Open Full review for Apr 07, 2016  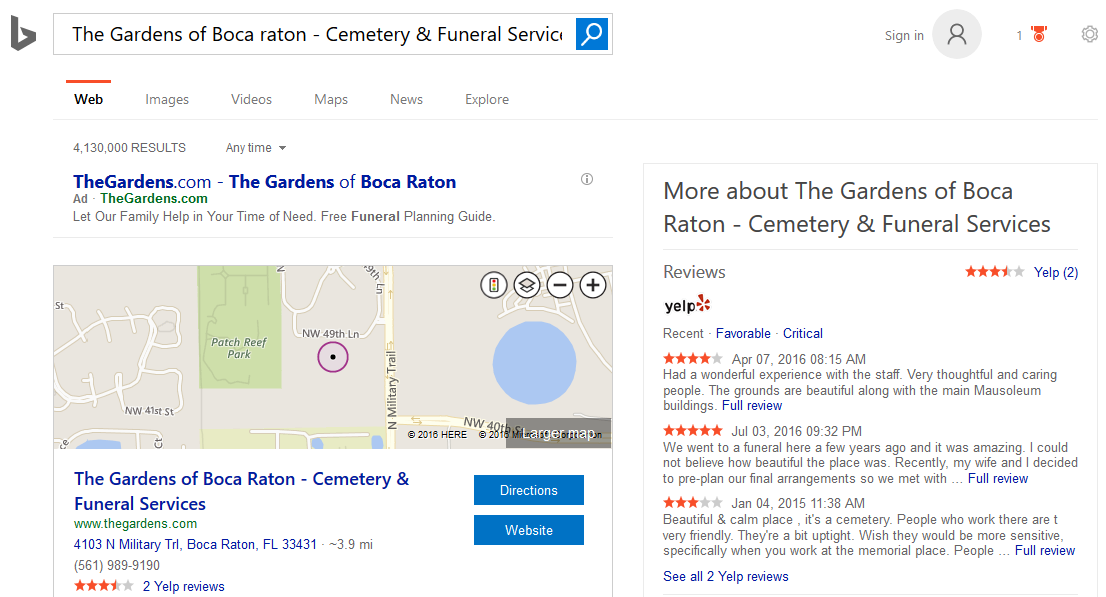point(752,406)
